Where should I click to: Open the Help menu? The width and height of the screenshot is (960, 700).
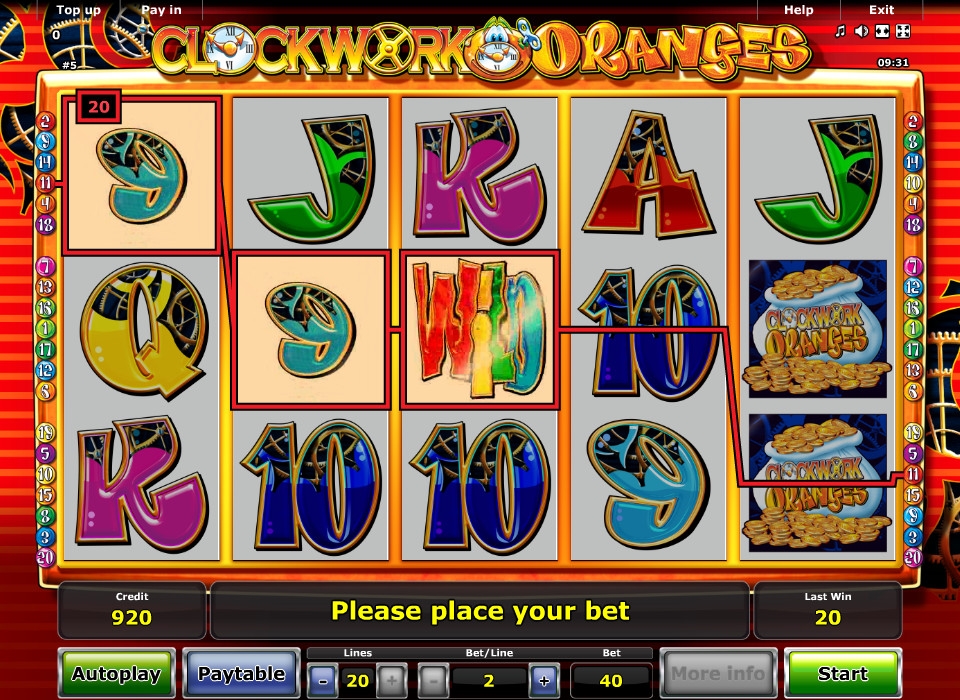click(x=798, y=10)
